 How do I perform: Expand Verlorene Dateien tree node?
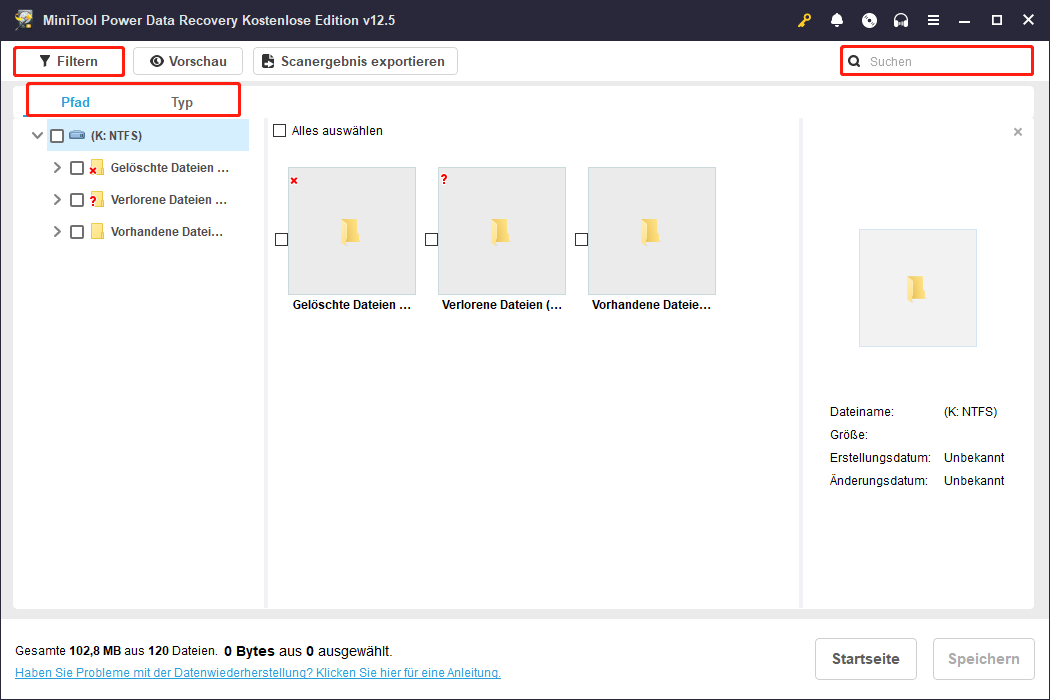[57, 200]
